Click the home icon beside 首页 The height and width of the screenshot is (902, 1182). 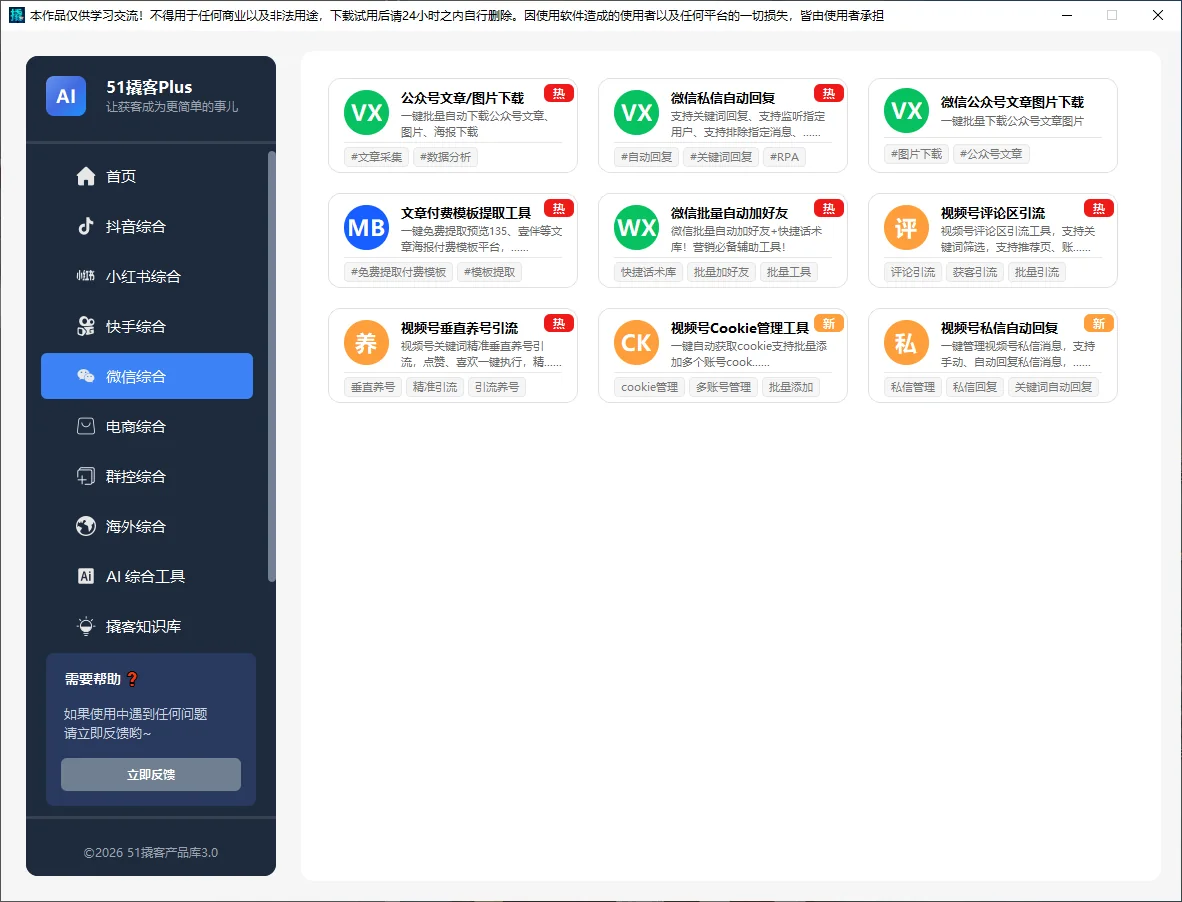tap(86, 176)
